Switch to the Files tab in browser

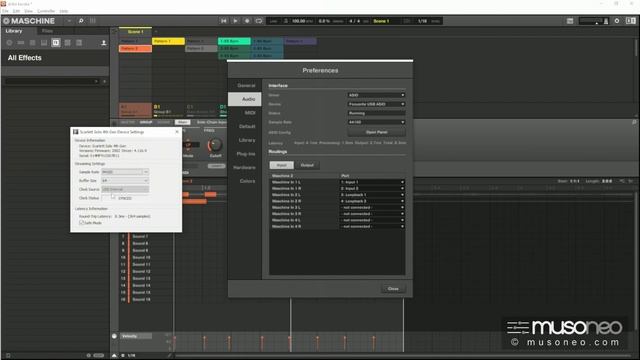click(47, 31)
